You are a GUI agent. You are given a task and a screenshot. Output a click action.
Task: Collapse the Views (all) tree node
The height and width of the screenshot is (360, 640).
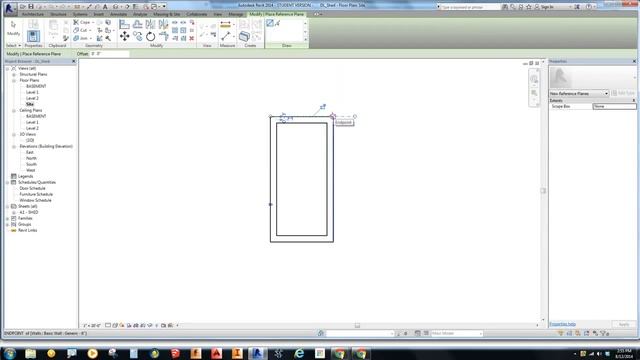coord(7,69)
